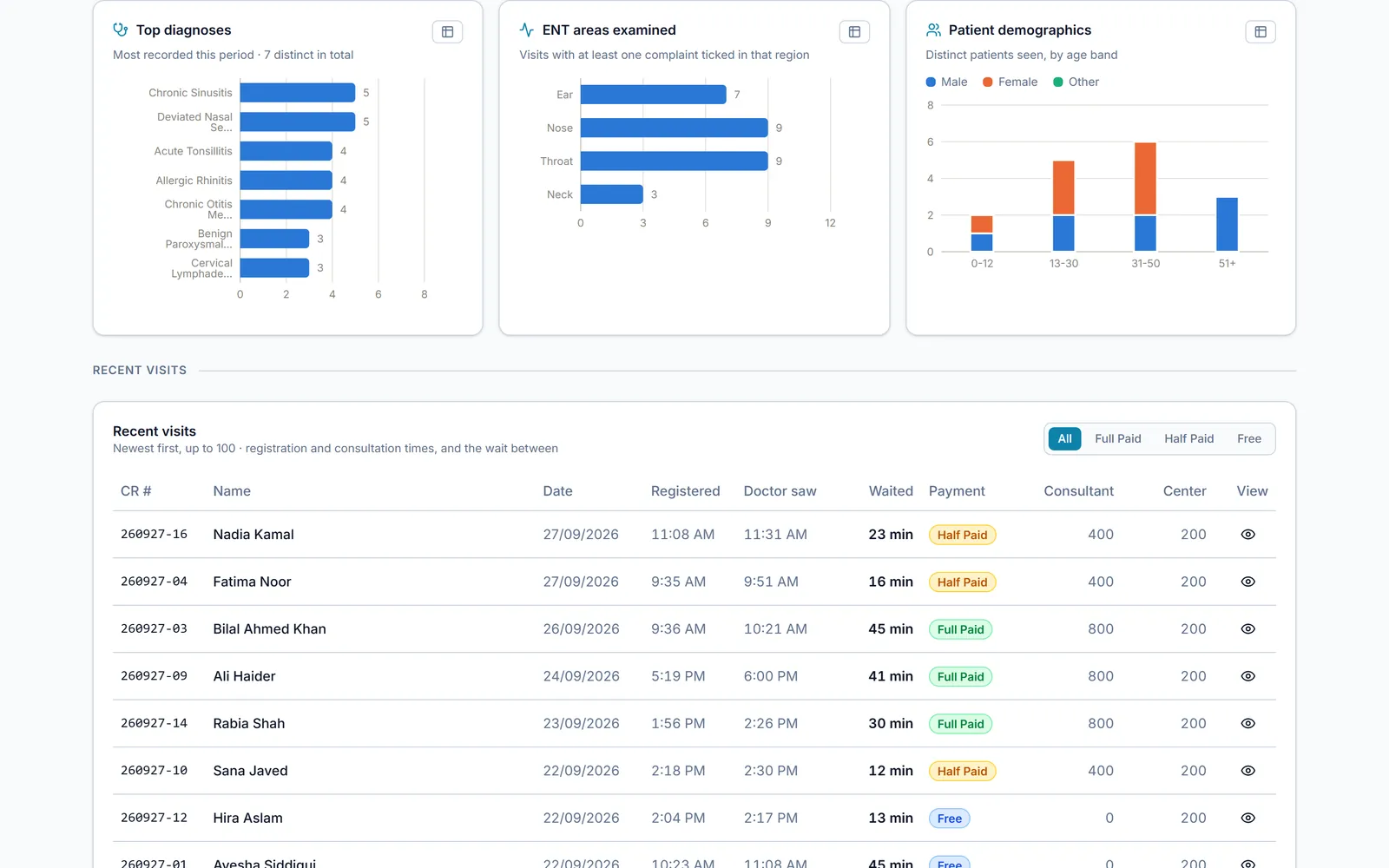Click the stethoscope icon beside Top diagnoses
This screenshot has height=868, width=1389.
point(121,30)
